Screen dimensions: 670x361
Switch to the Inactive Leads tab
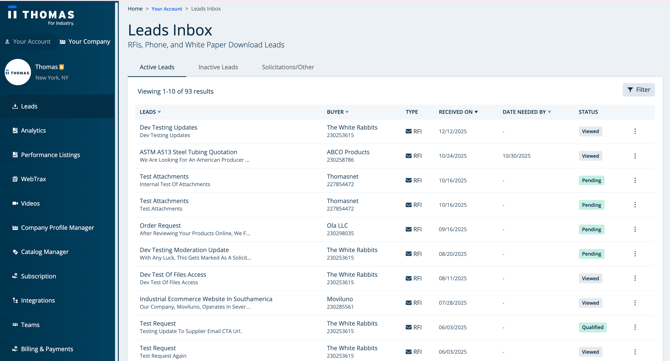[x=218, y=67]
